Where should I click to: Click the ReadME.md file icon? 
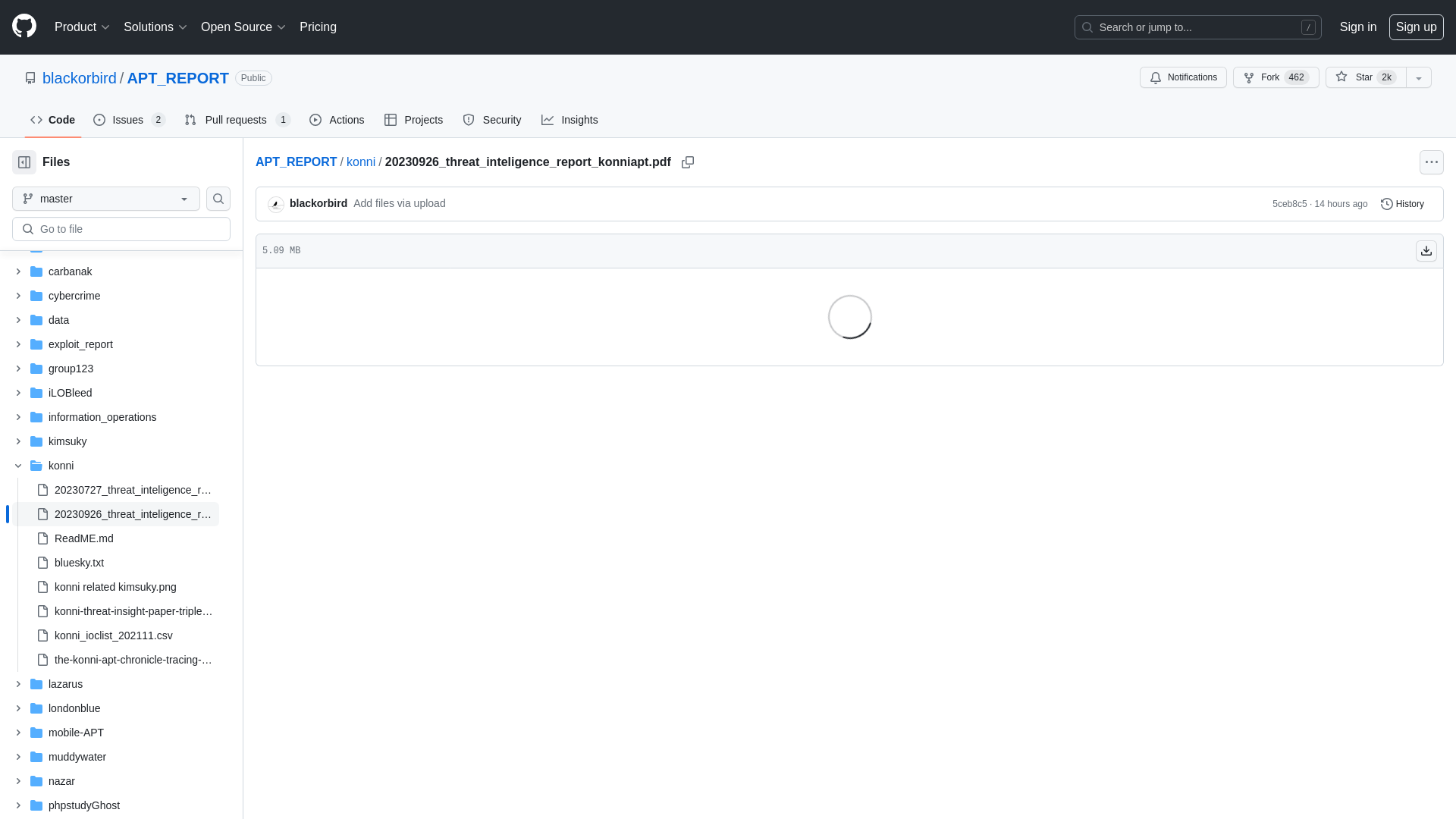coord(42,538)
